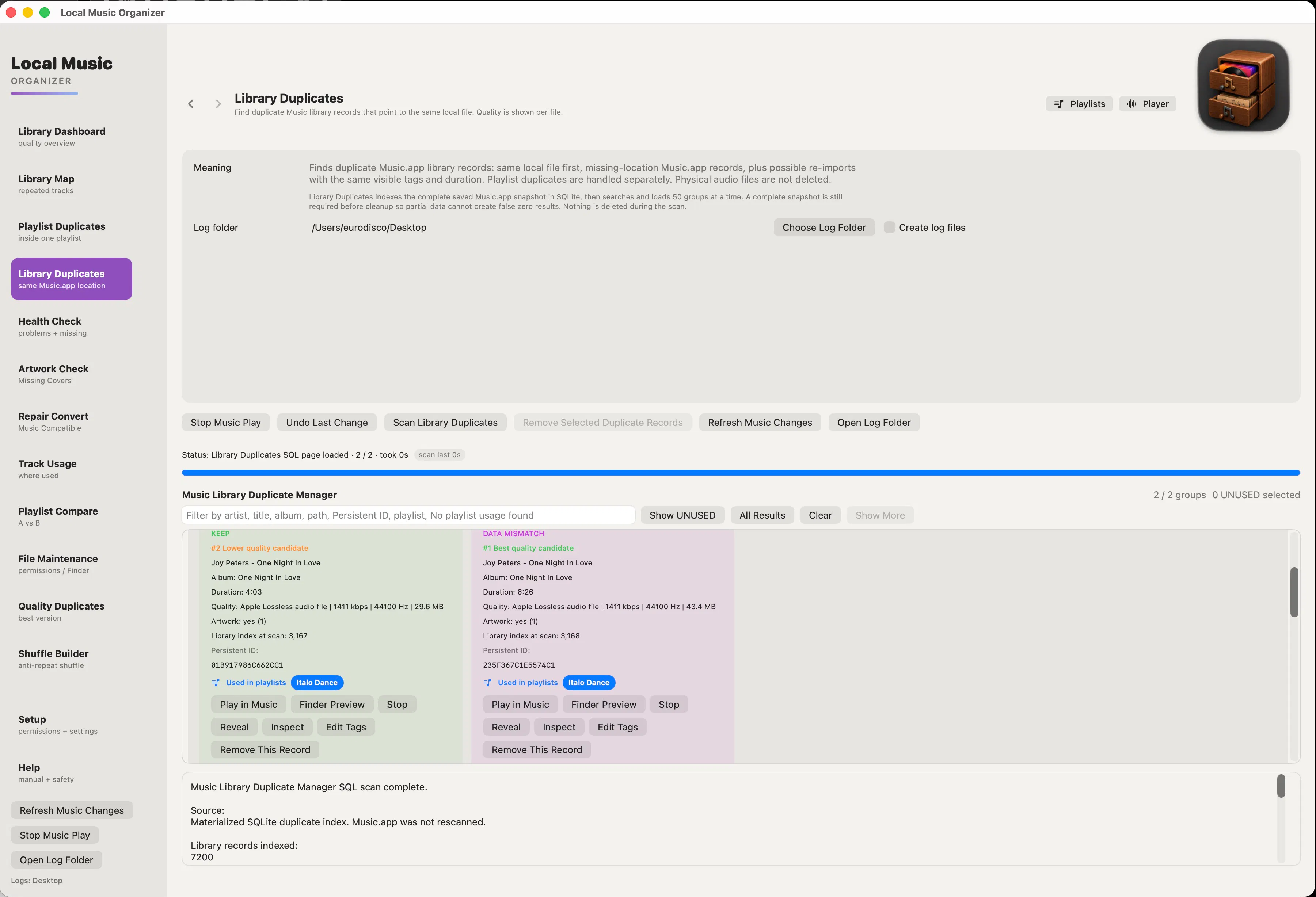Click Reveal on the KEEP card
Screen dimensions: 1316x897
tap(235, 727)
